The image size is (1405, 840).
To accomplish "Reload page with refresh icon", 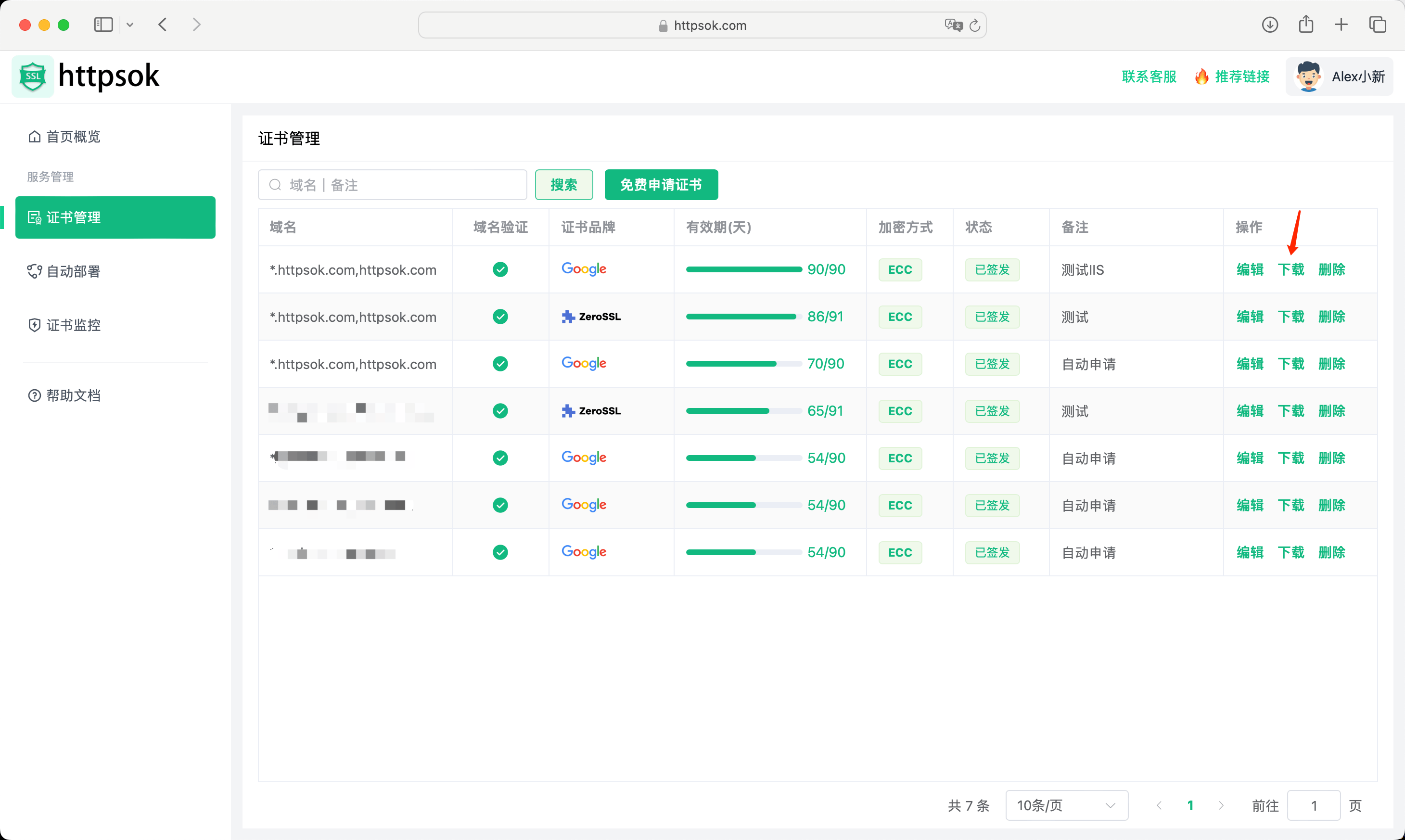I will click(x=975, y=25).
